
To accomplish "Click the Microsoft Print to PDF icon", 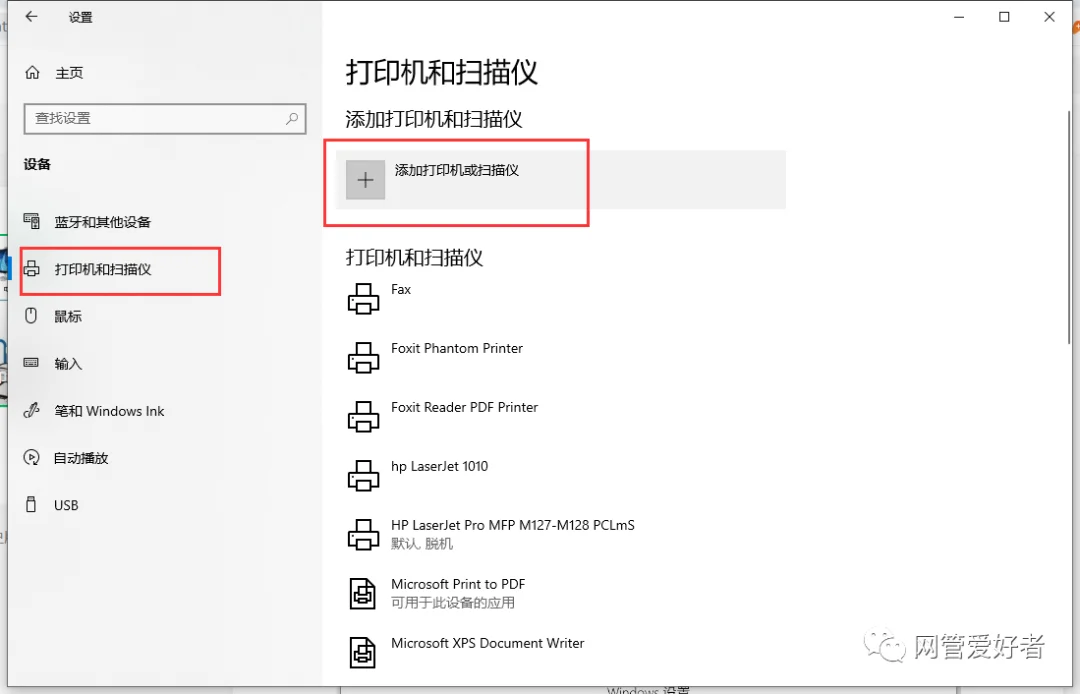I will tap(362, 592).
